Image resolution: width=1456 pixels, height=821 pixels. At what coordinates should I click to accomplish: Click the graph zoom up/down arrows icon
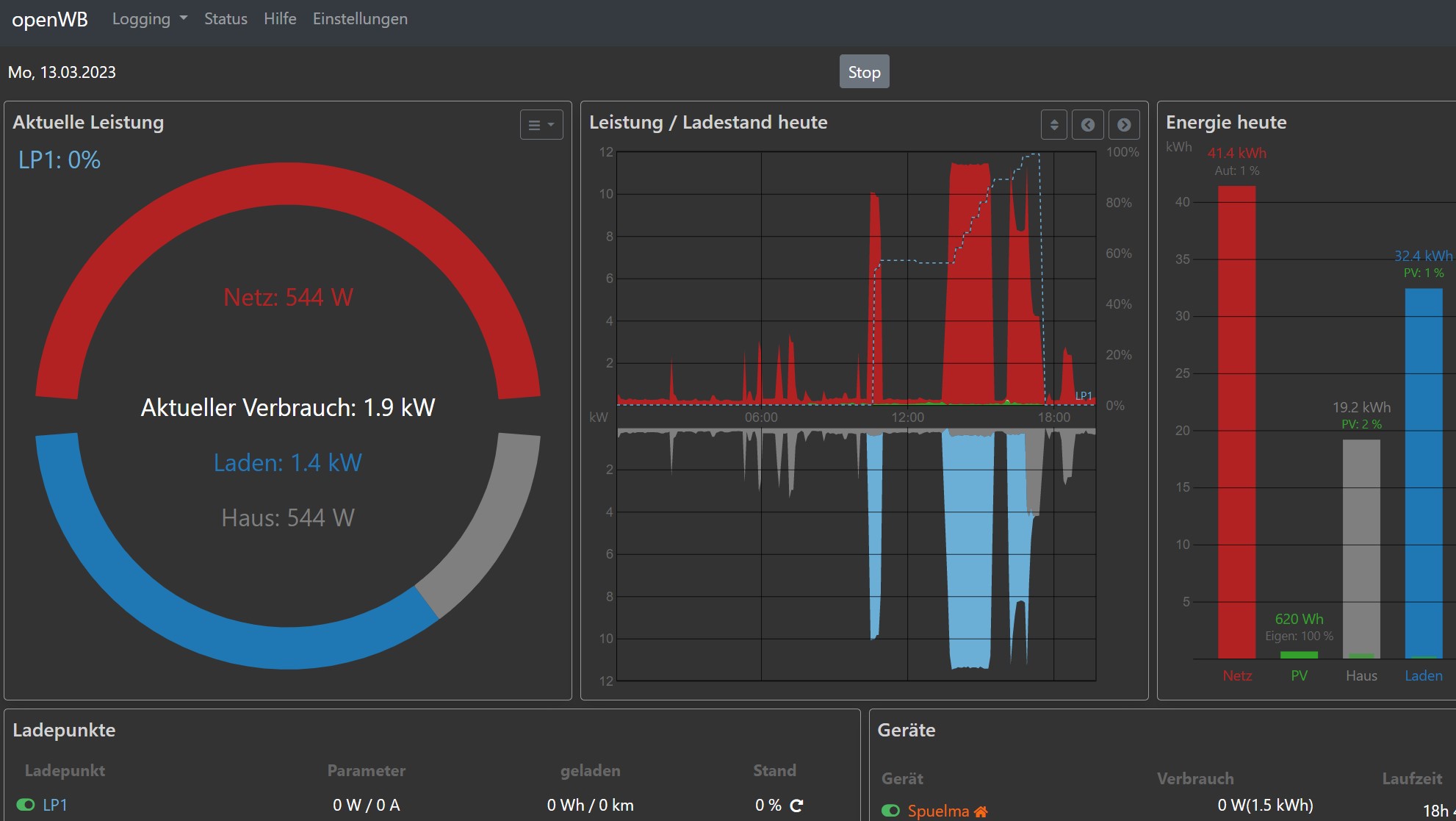tap(1053, 125)
